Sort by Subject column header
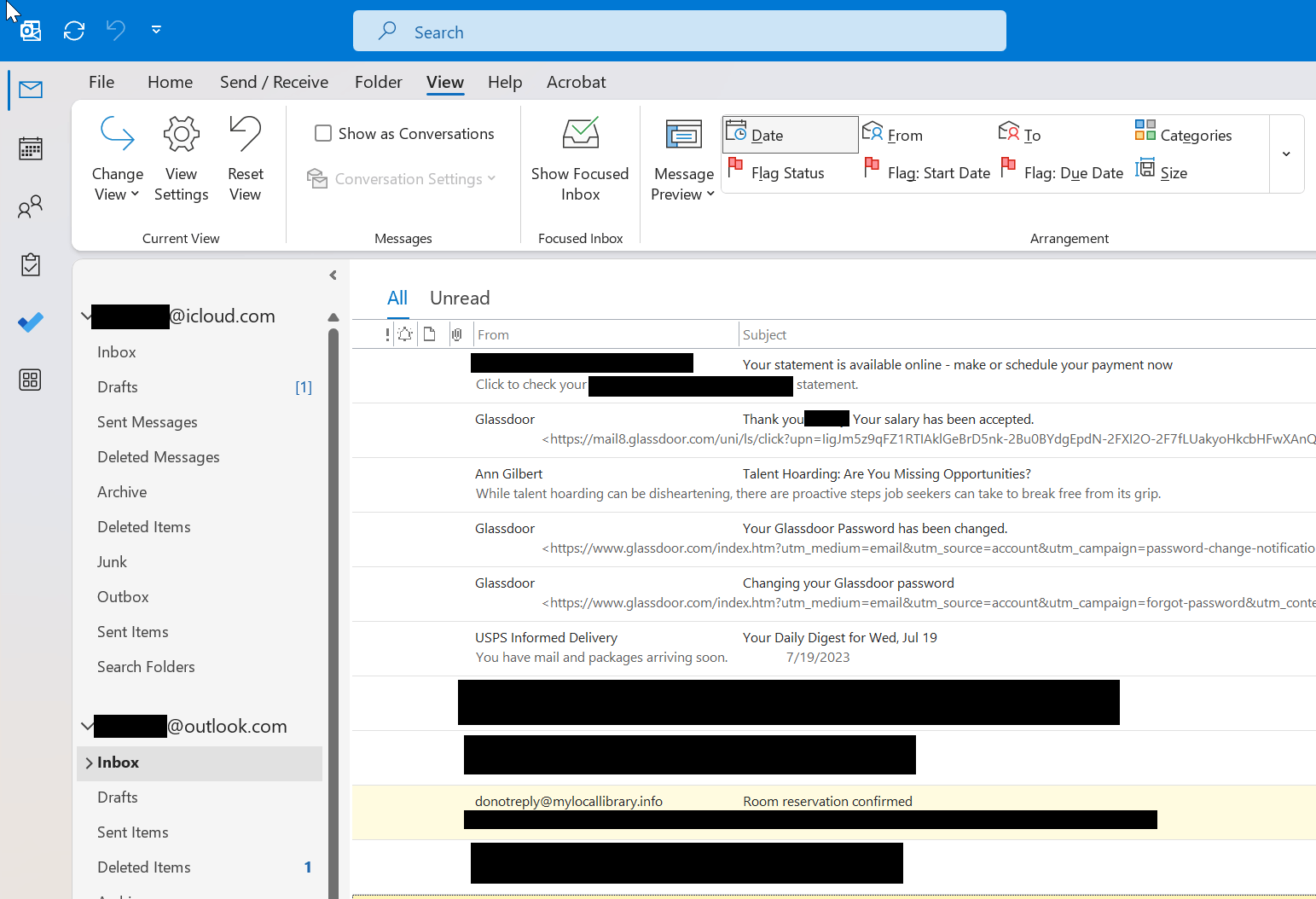 click(x=1028, y=334)
